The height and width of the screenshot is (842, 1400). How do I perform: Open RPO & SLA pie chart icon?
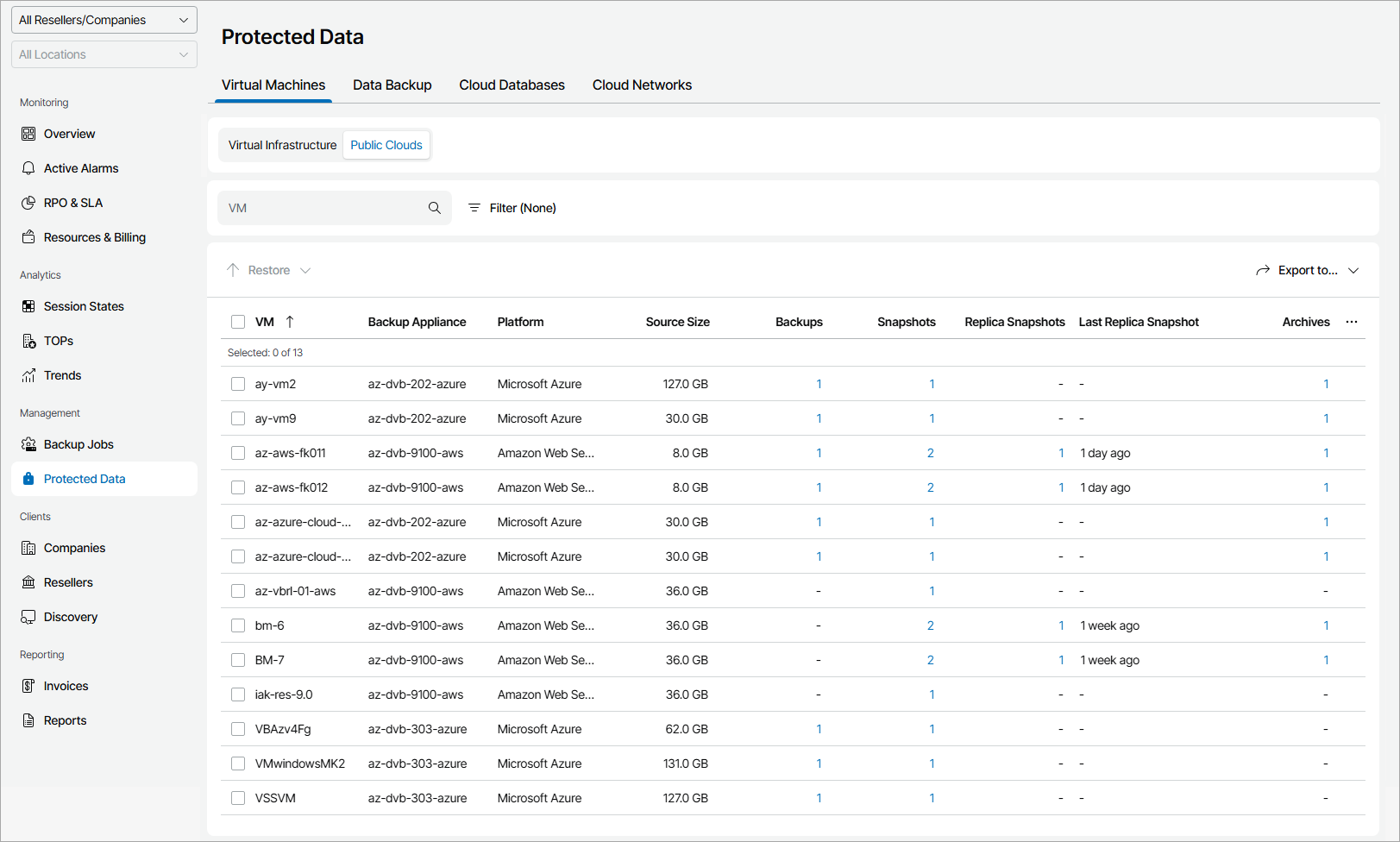point(28,203)
